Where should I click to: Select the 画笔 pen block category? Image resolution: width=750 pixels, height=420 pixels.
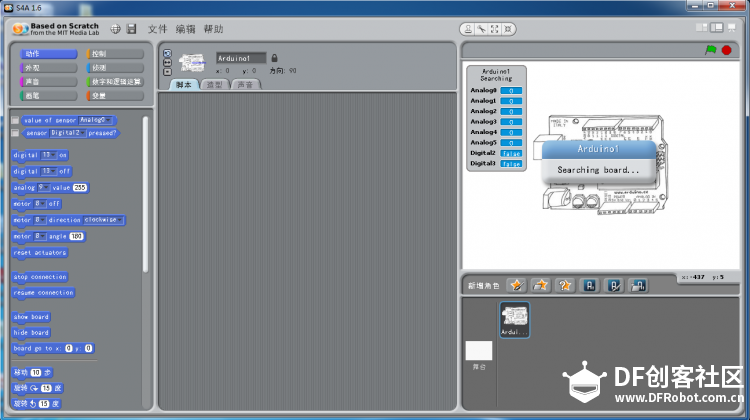[x=48, y=95]
